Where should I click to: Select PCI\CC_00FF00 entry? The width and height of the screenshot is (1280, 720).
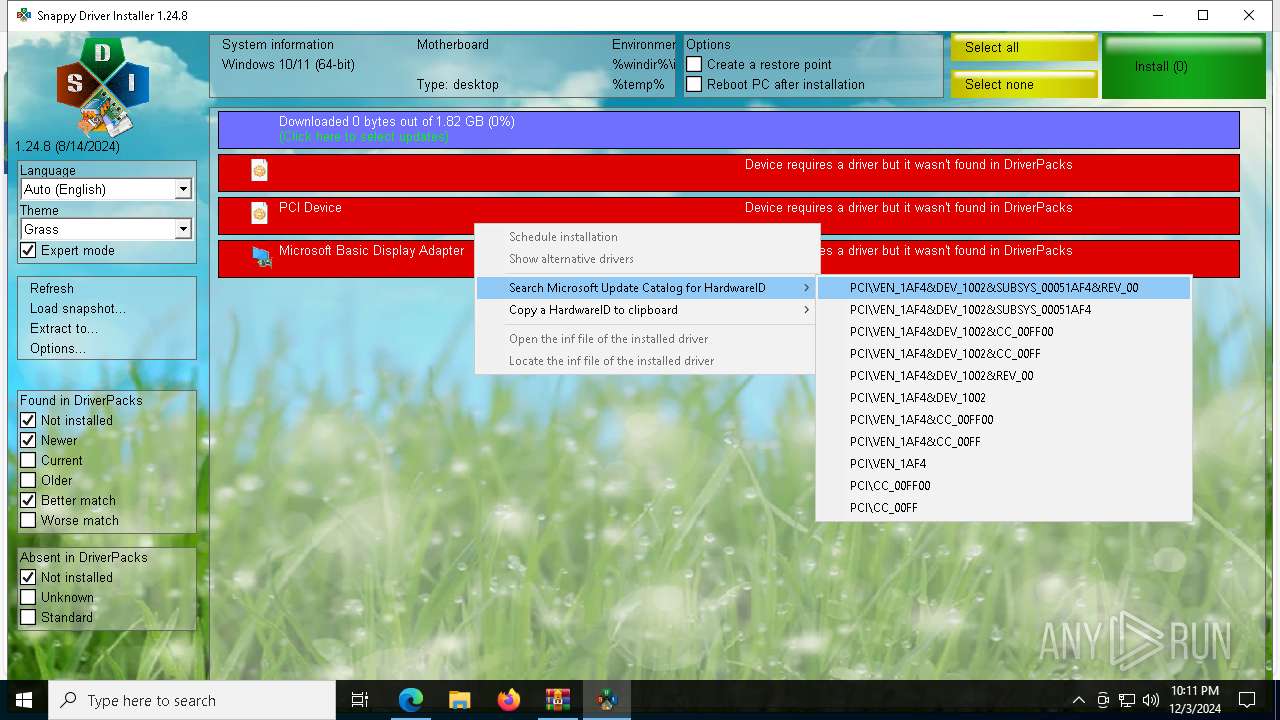coord(1004,486)
